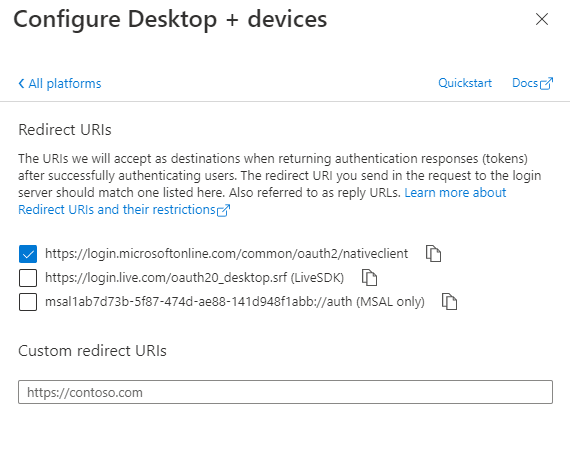Follow the 'Learn more about' link

(x=455, y=192)
